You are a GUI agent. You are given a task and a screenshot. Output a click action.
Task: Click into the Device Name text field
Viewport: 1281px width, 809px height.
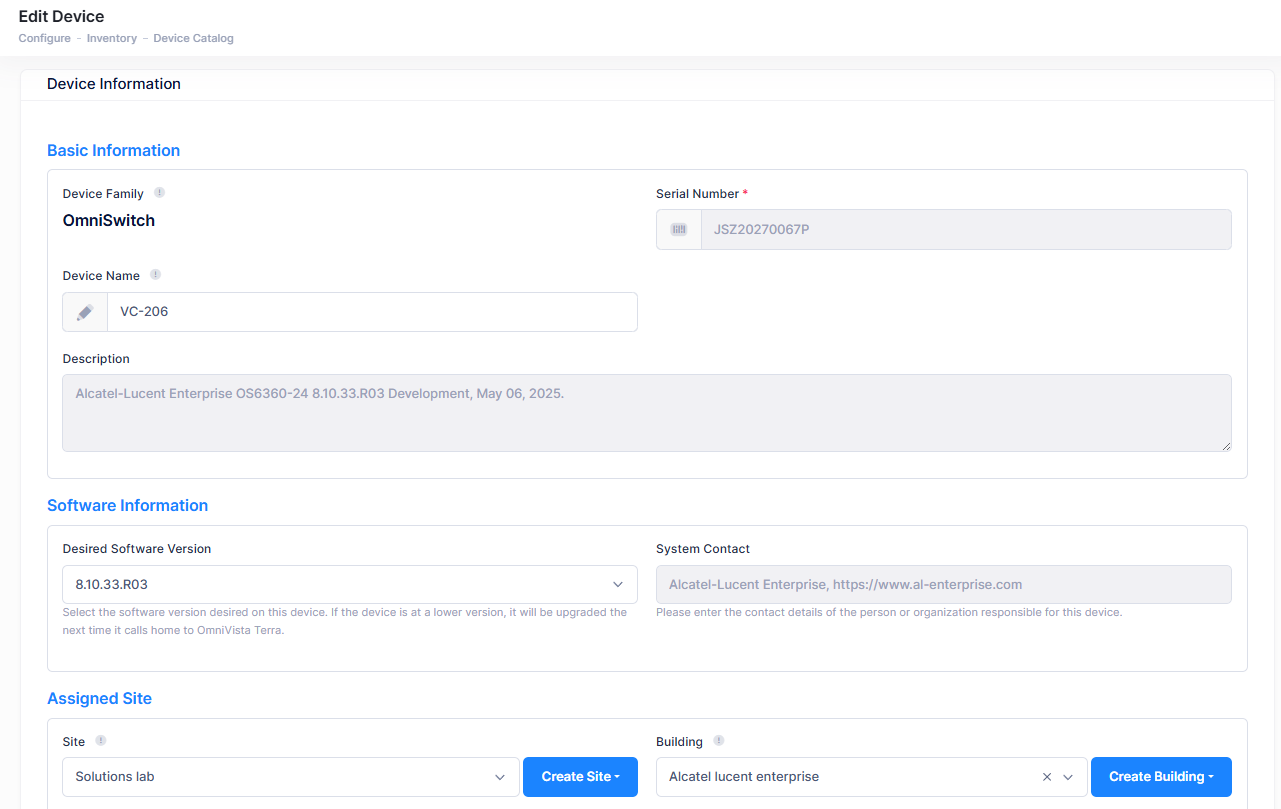pos(371,312)
